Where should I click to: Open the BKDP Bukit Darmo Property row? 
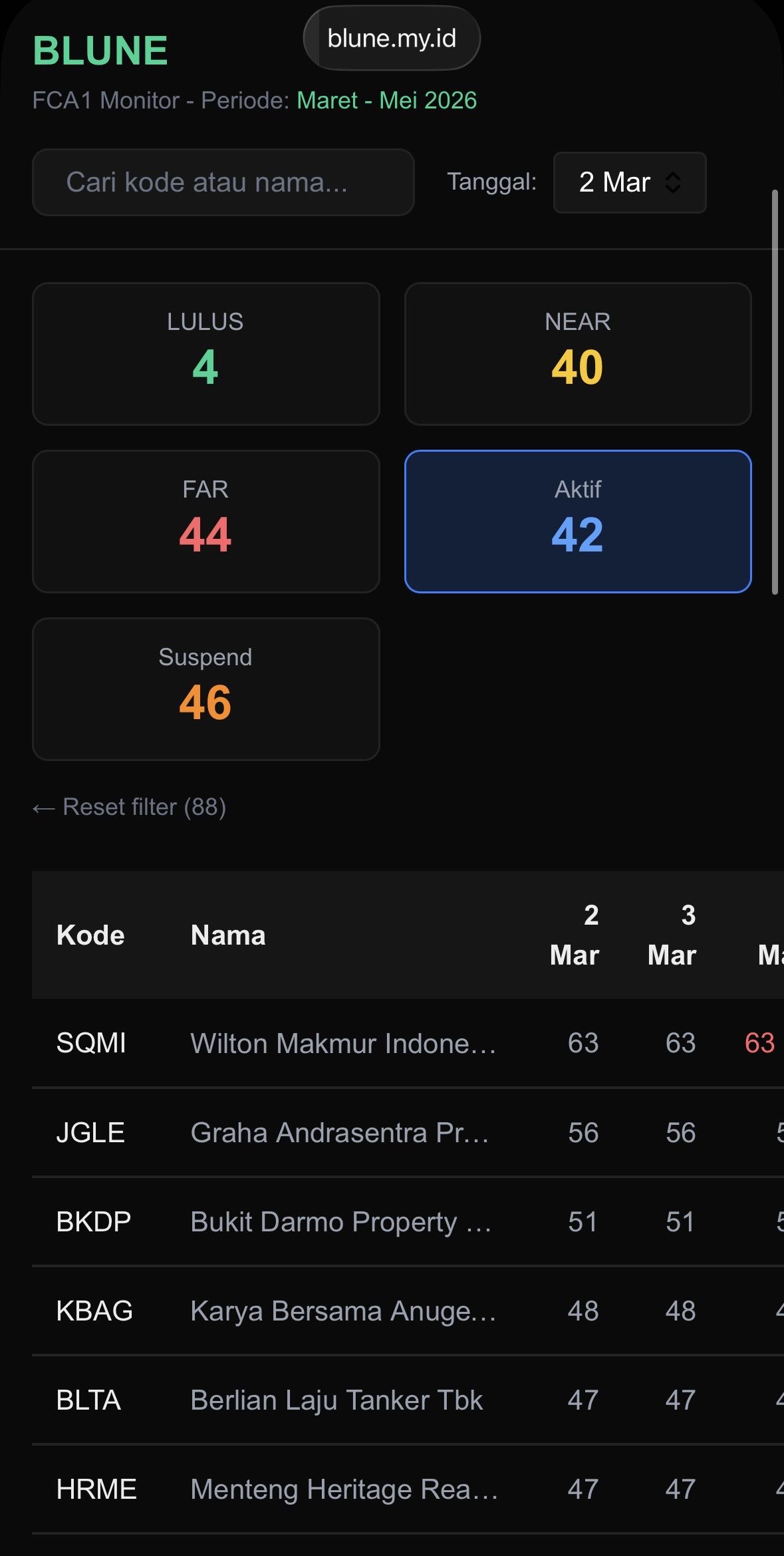pyautogui.click(x=340, y=1221)
